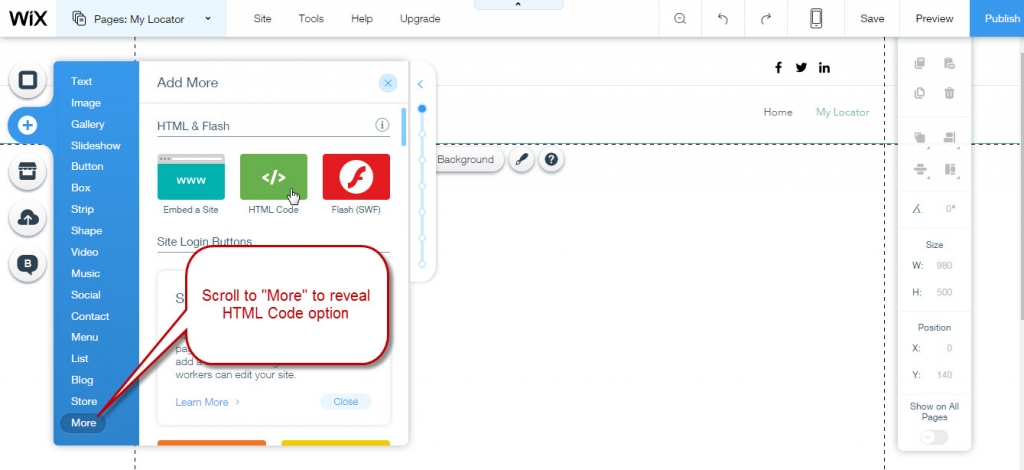Select the Embed a Site icon

click(191, 177)
